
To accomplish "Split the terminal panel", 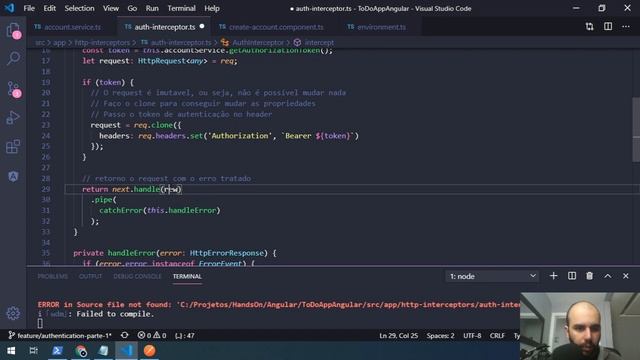I will 572,276.
